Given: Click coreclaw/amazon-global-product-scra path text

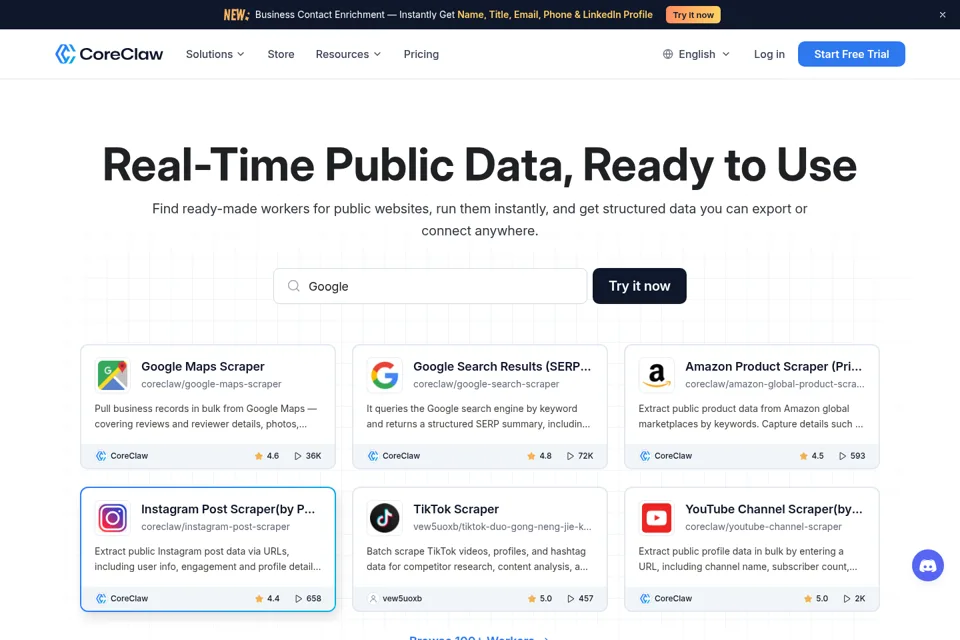Looking at the screenshot, I should tap(774, 384).
